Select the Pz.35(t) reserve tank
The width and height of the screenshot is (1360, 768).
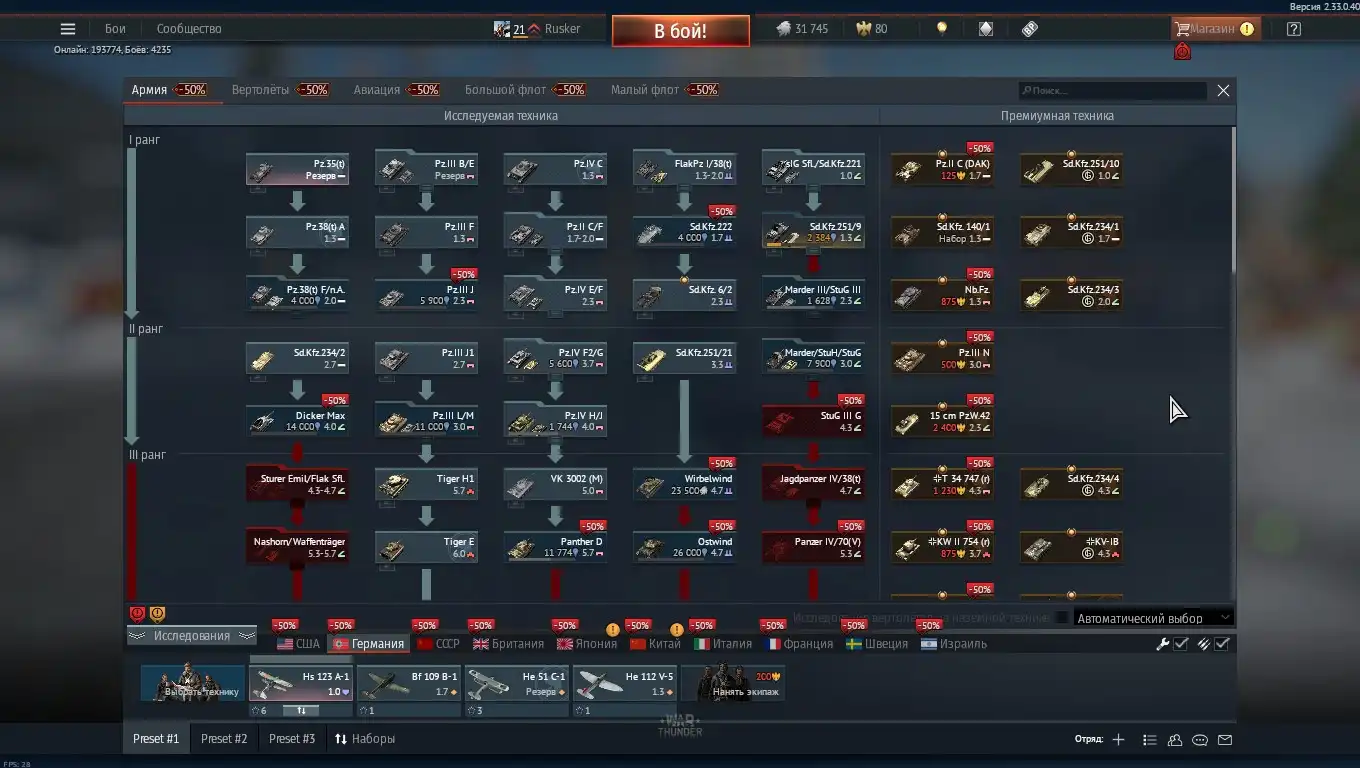tap(297, 169)
